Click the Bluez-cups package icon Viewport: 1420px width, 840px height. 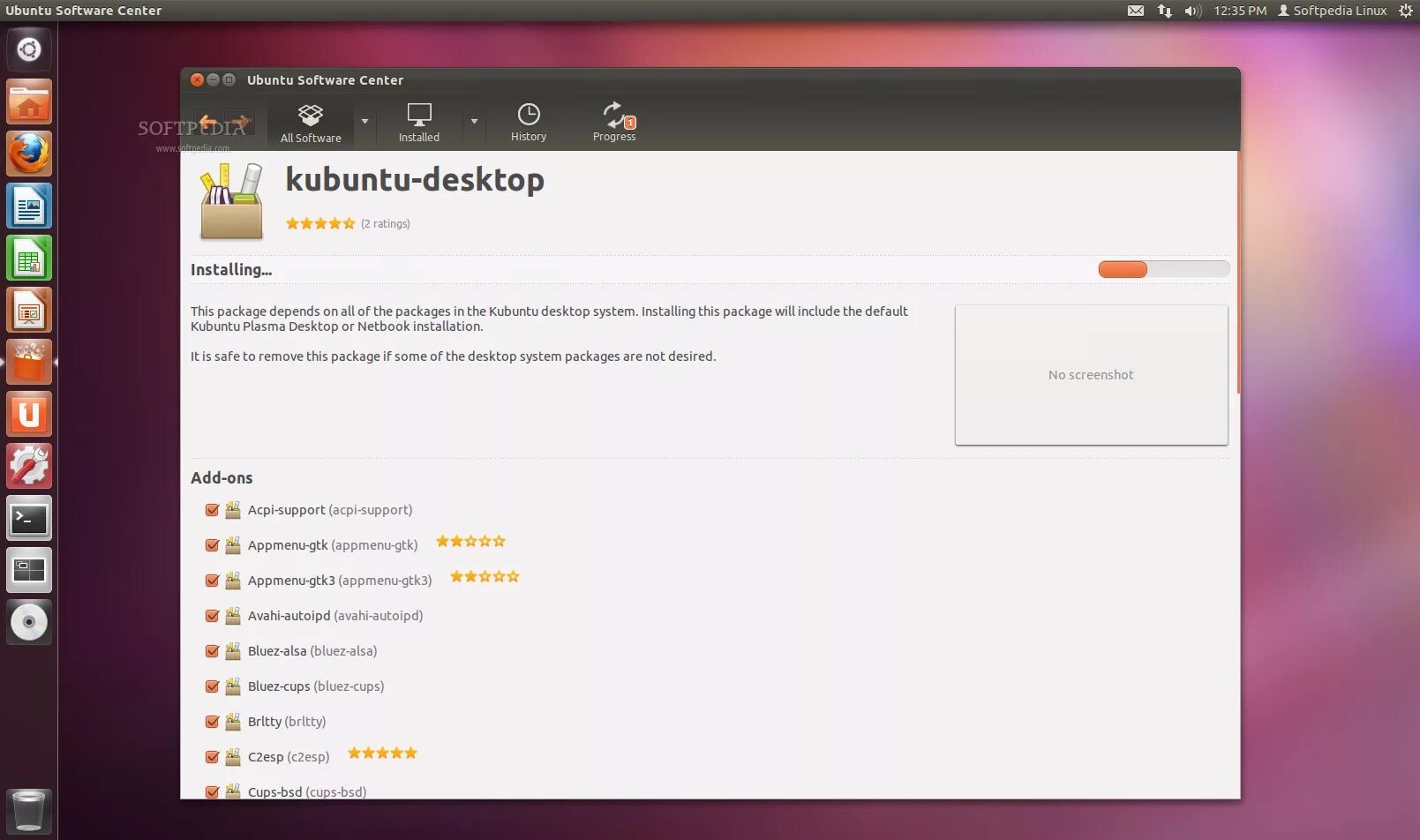point(233,686)
